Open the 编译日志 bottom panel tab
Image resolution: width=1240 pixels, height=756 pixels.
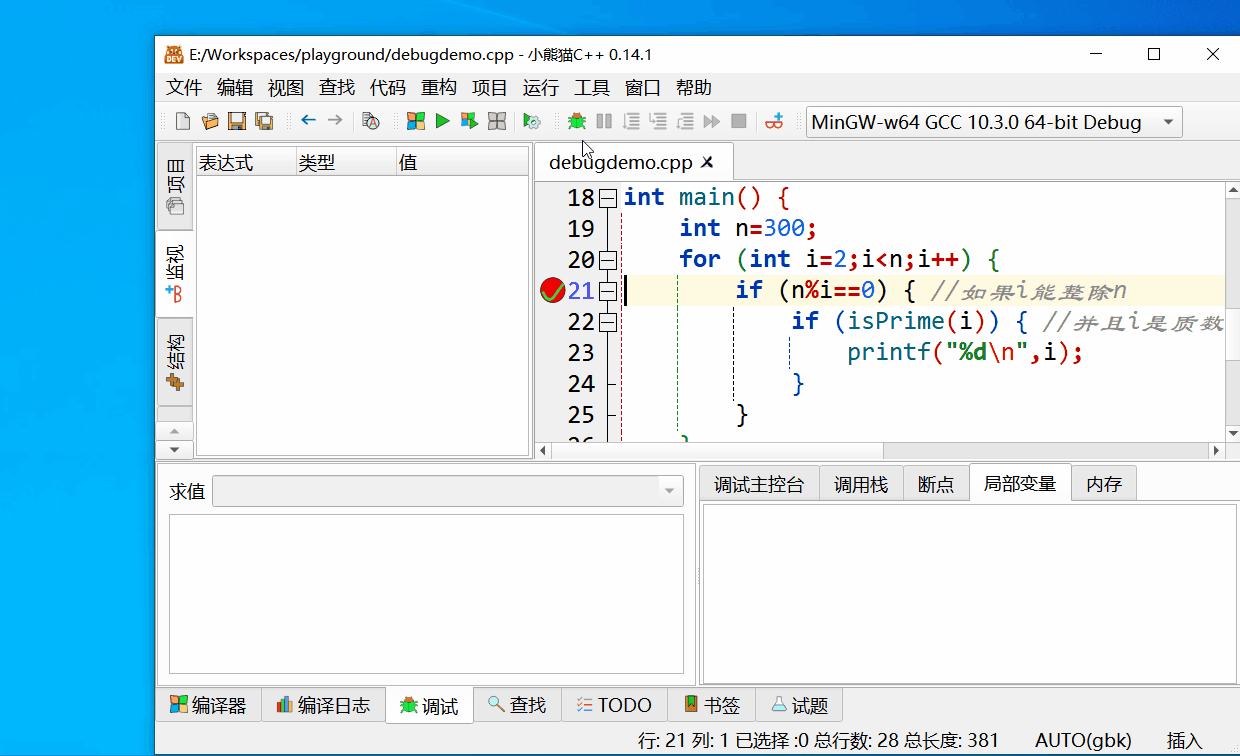pos(323,705)
